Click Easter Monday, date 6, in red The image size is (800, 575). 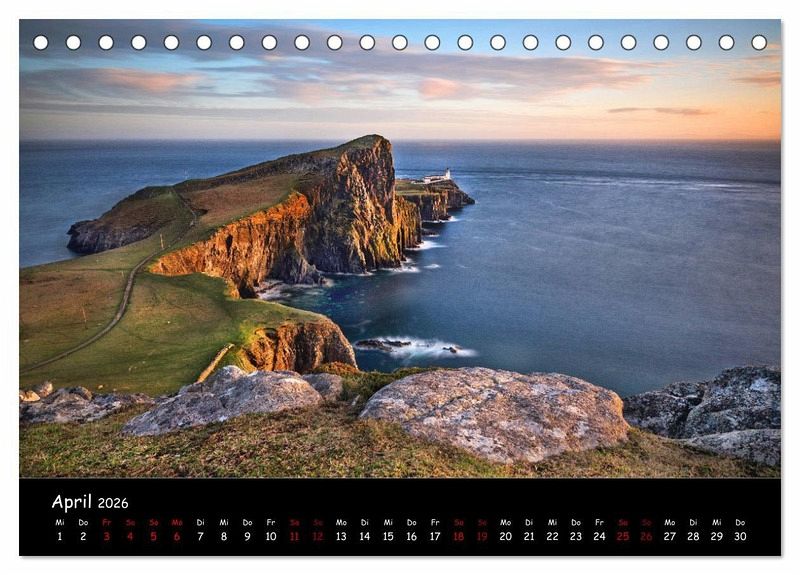pos(177,536)
